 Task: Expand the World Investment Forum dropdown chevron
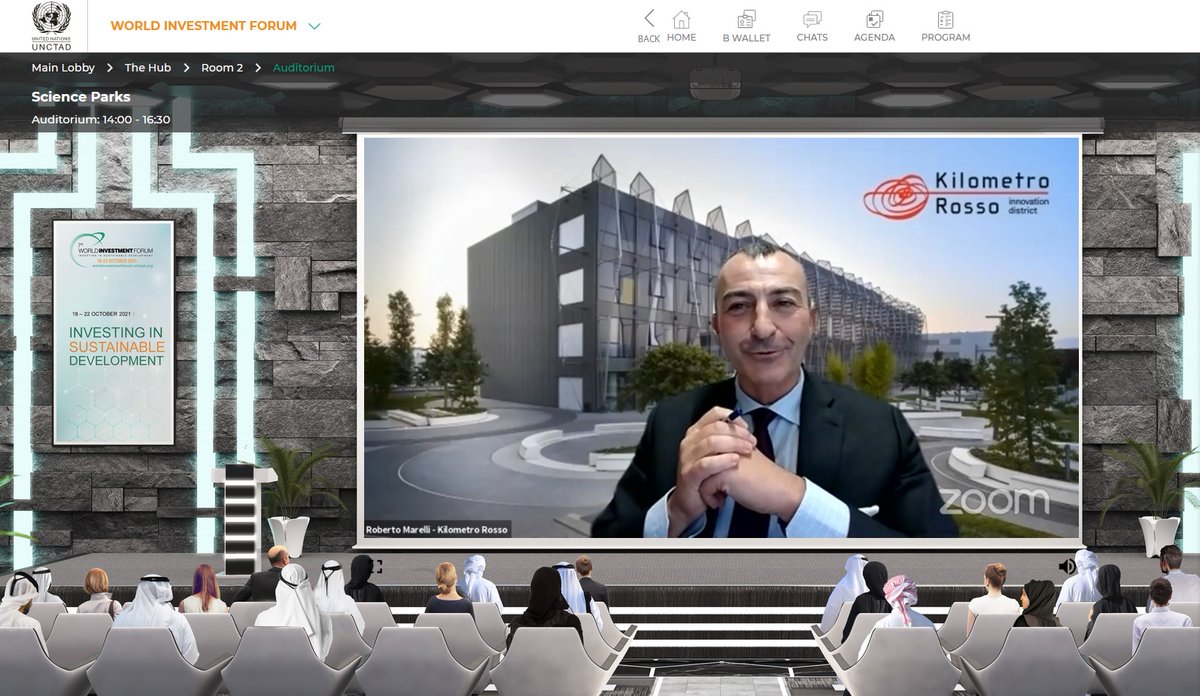314,26
